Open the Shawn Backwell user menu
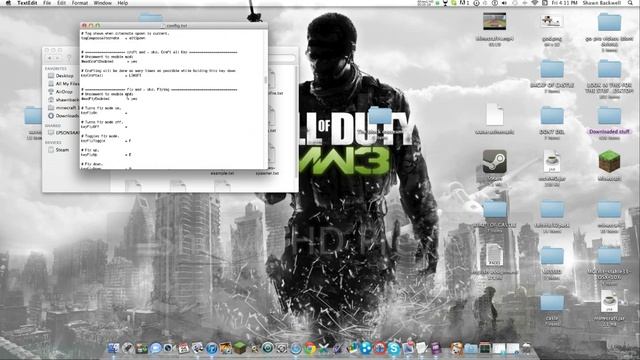640x360 pixels. (602, 3)
